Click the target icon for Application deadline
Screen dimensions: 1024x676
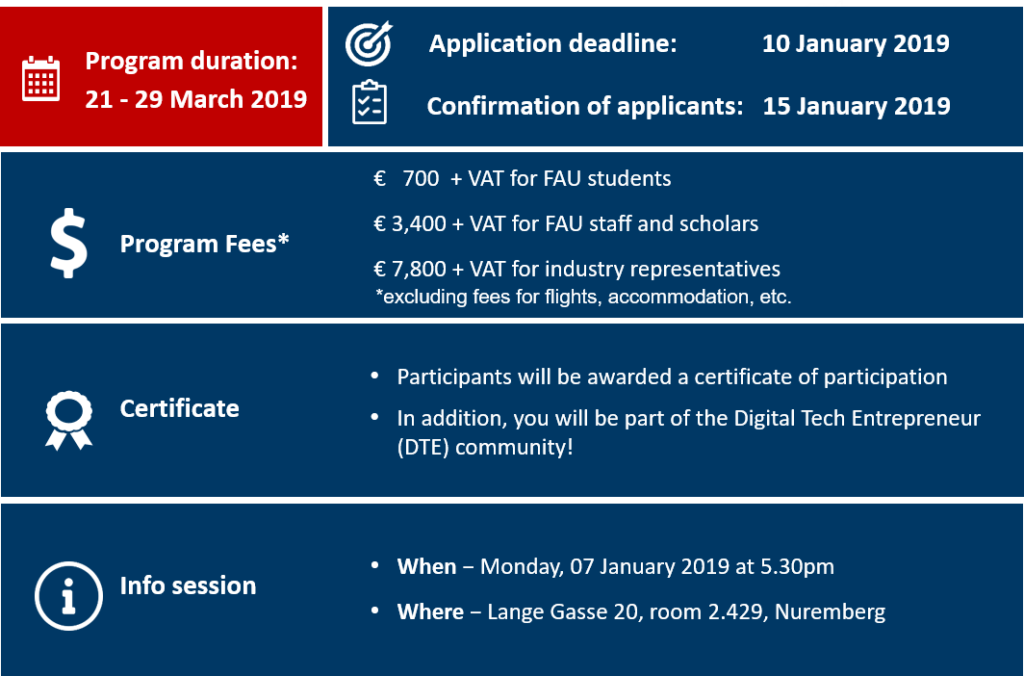(369, 43)
